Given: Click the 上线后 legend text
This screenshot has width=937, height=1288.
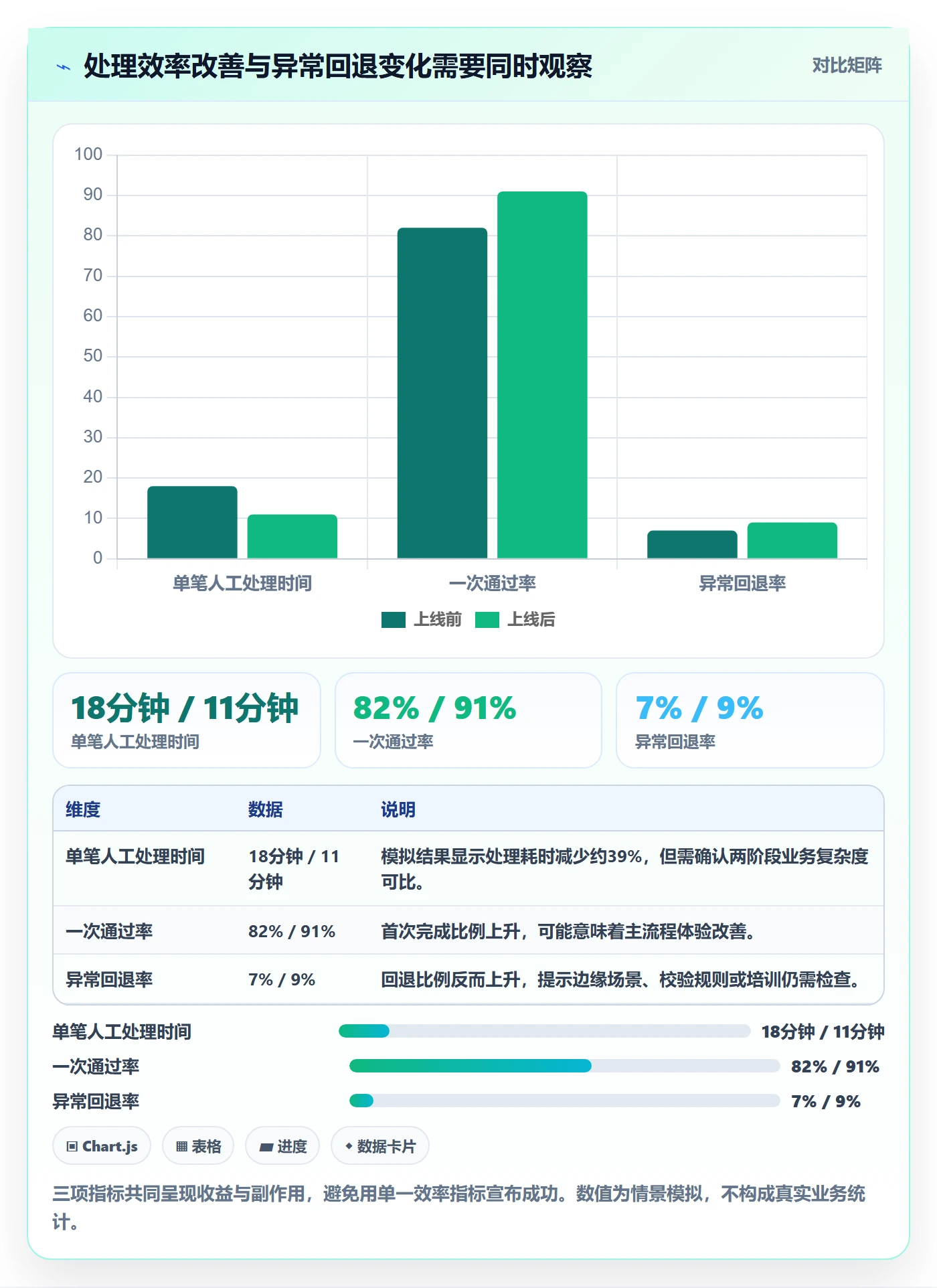Looking at the screenshot, I should (531, 620).
